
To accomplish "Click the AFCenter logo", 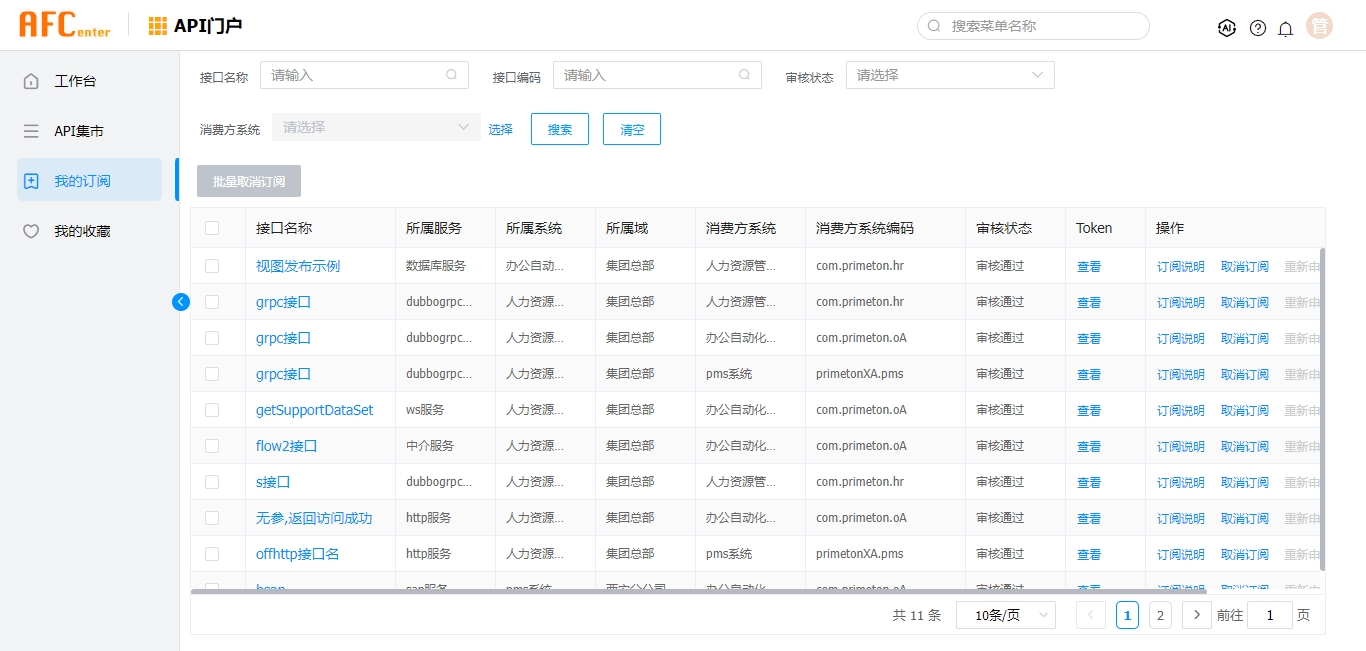I will 64,26.
